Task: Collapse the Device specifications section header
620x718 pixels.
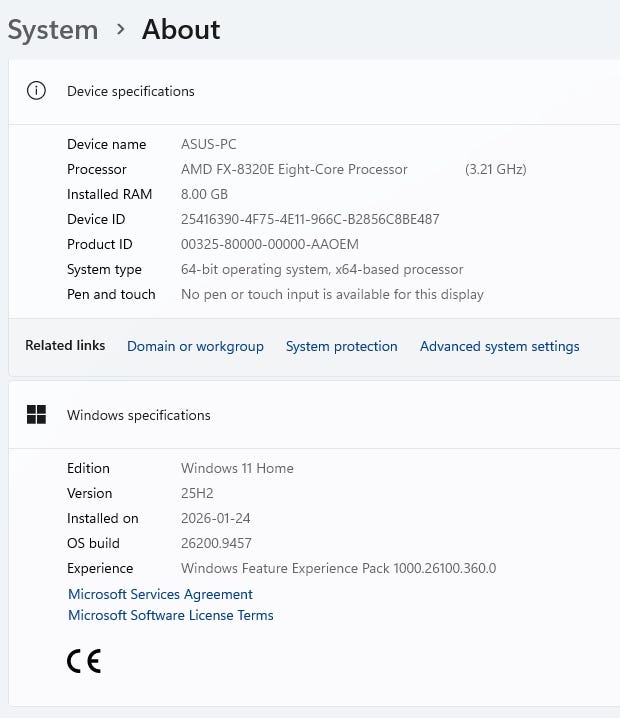Action: 314,92
